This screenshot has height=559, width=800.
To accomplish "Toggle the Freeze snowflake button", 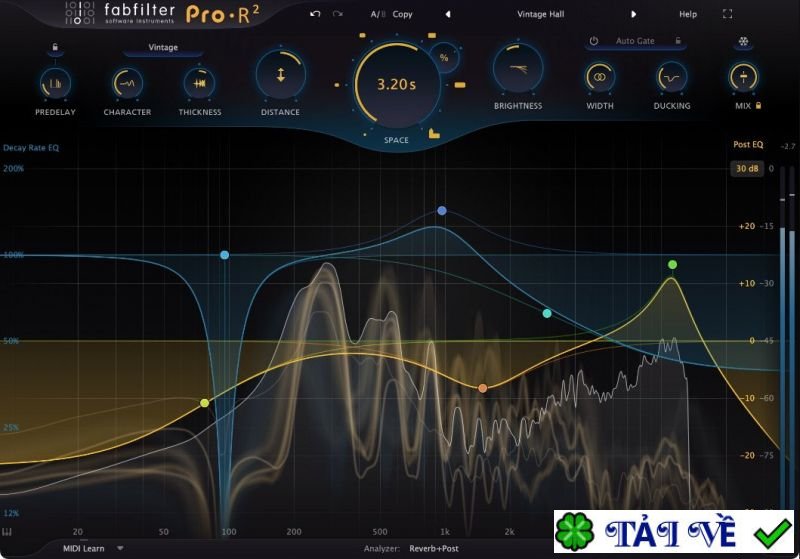I will point(743,41).
